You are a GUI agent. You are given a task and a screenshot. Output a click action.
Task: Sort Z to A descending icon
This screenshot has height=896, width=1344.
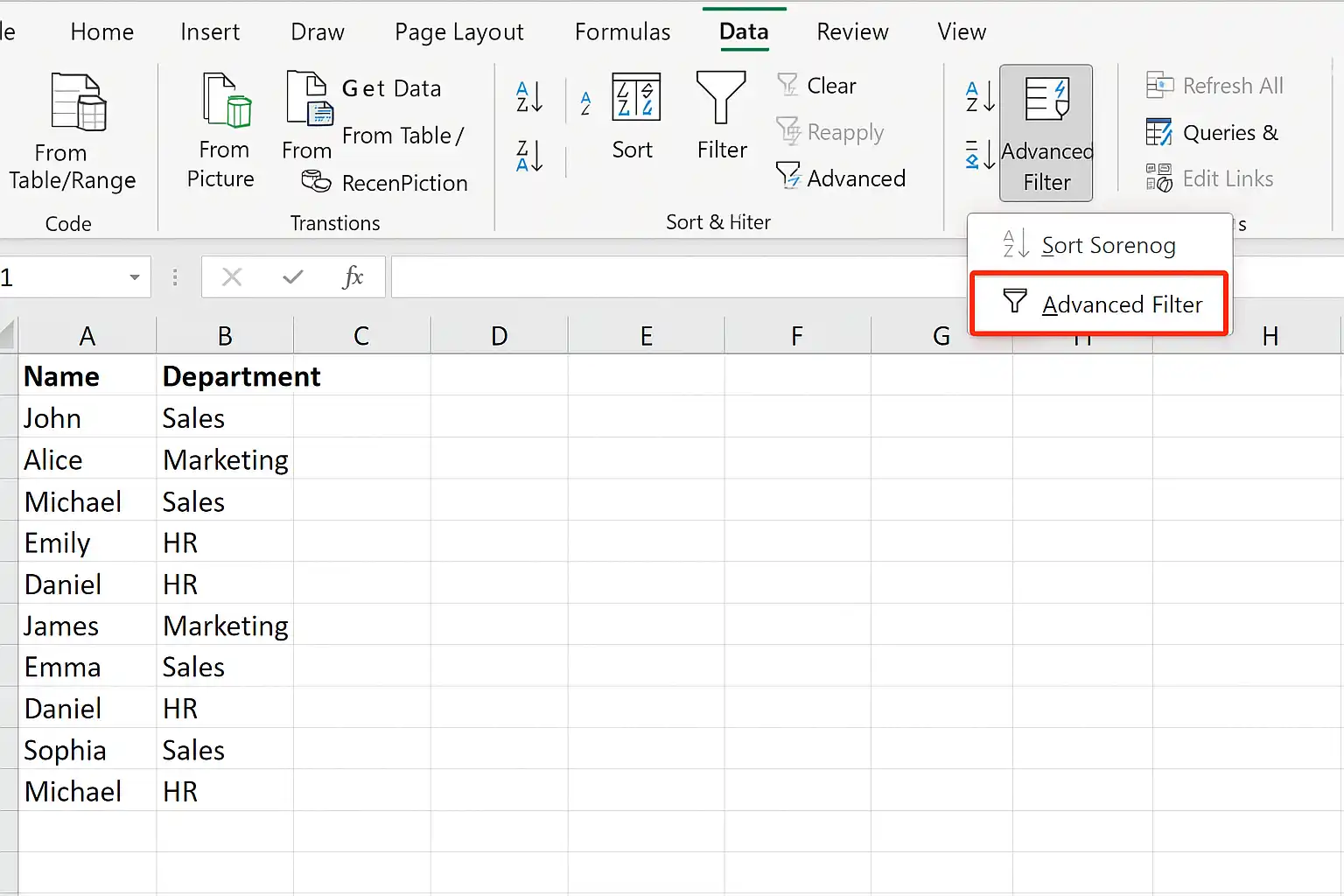click(529, 155)
